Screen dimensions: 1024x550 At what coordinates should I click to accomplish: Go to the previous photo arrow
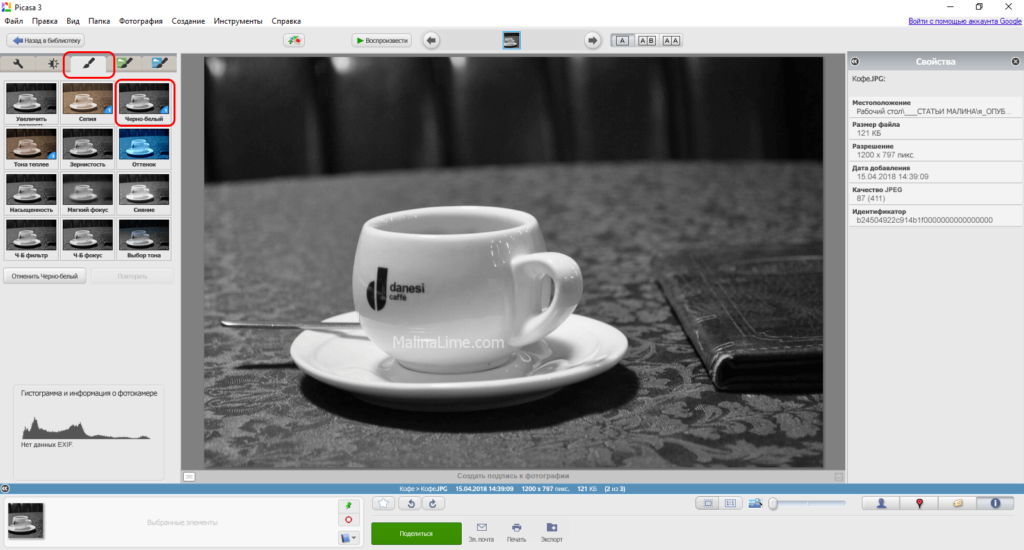tap(431, 40)
